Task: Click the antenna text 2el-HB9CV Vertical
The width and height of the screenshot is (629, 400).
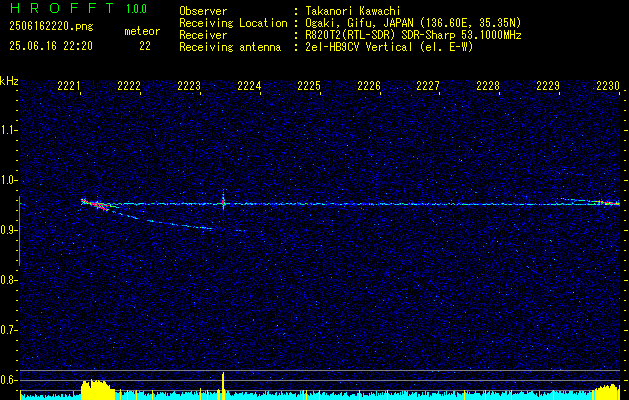Action: [x=359, y=47]
